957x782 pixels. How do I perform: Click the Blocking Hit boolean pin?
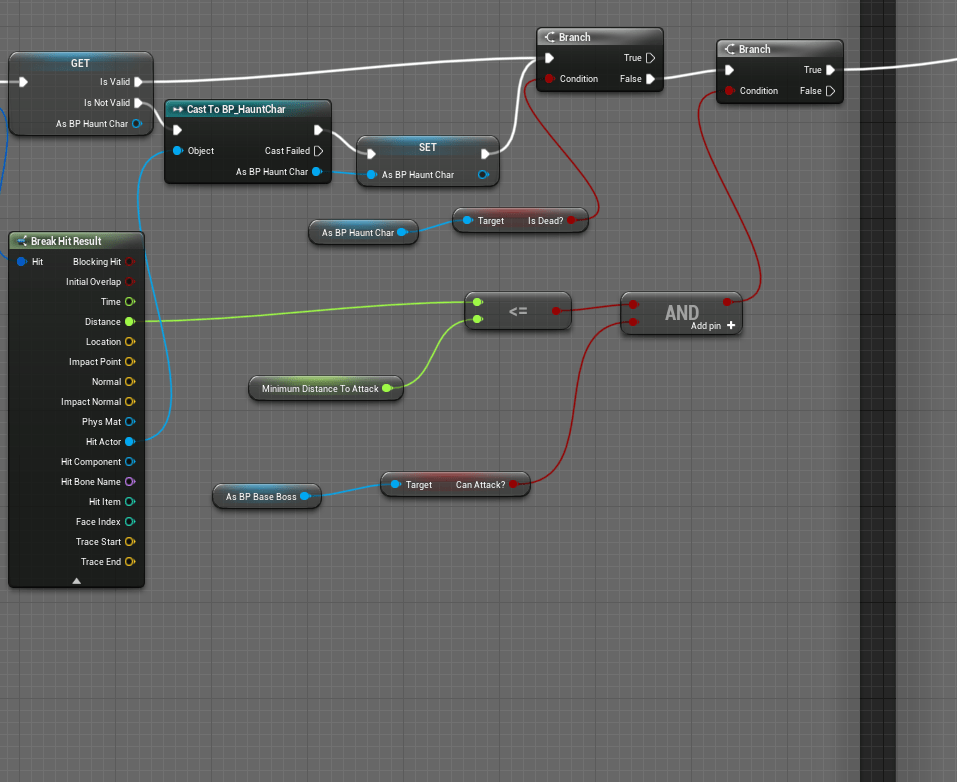pos(130,261)
